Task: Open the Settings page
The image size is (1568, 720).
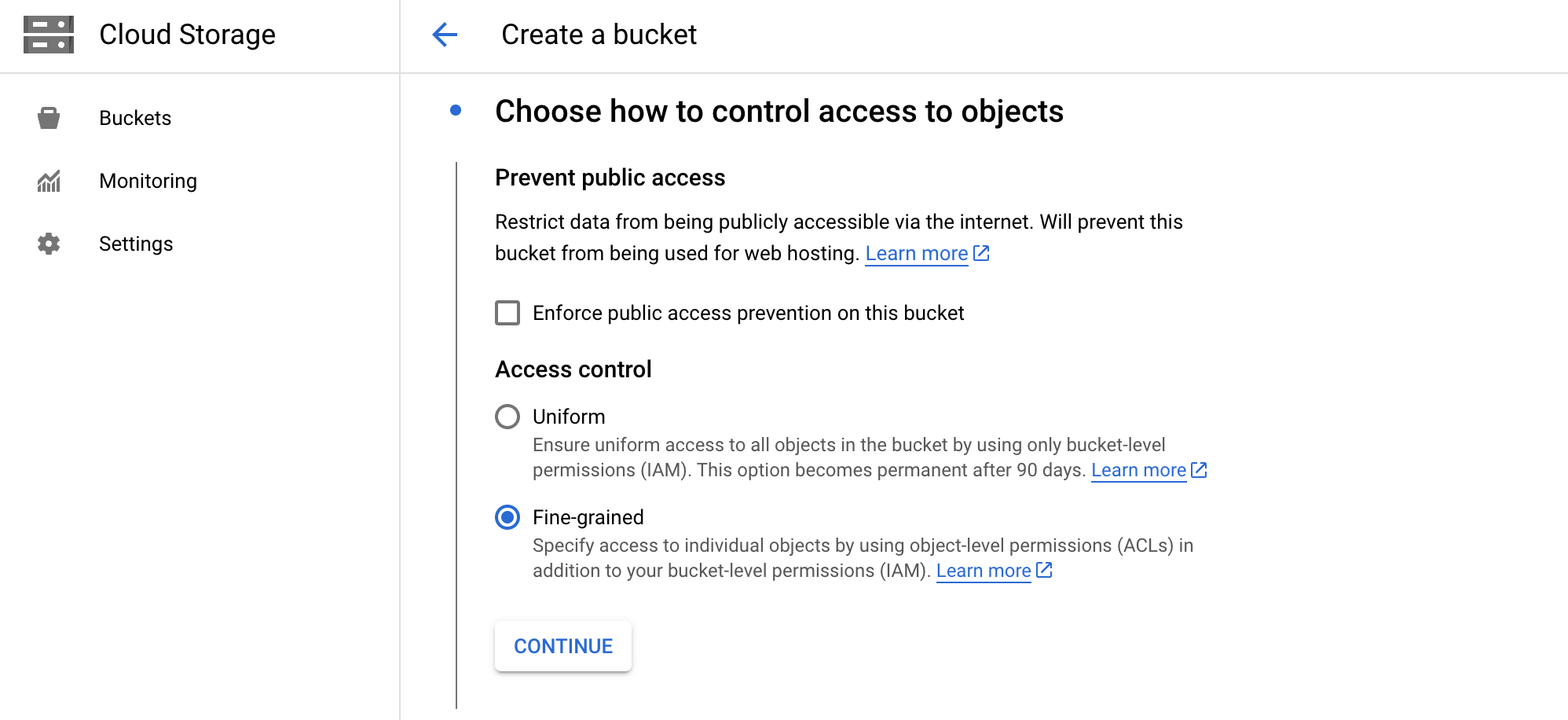Action: (136, 244)
